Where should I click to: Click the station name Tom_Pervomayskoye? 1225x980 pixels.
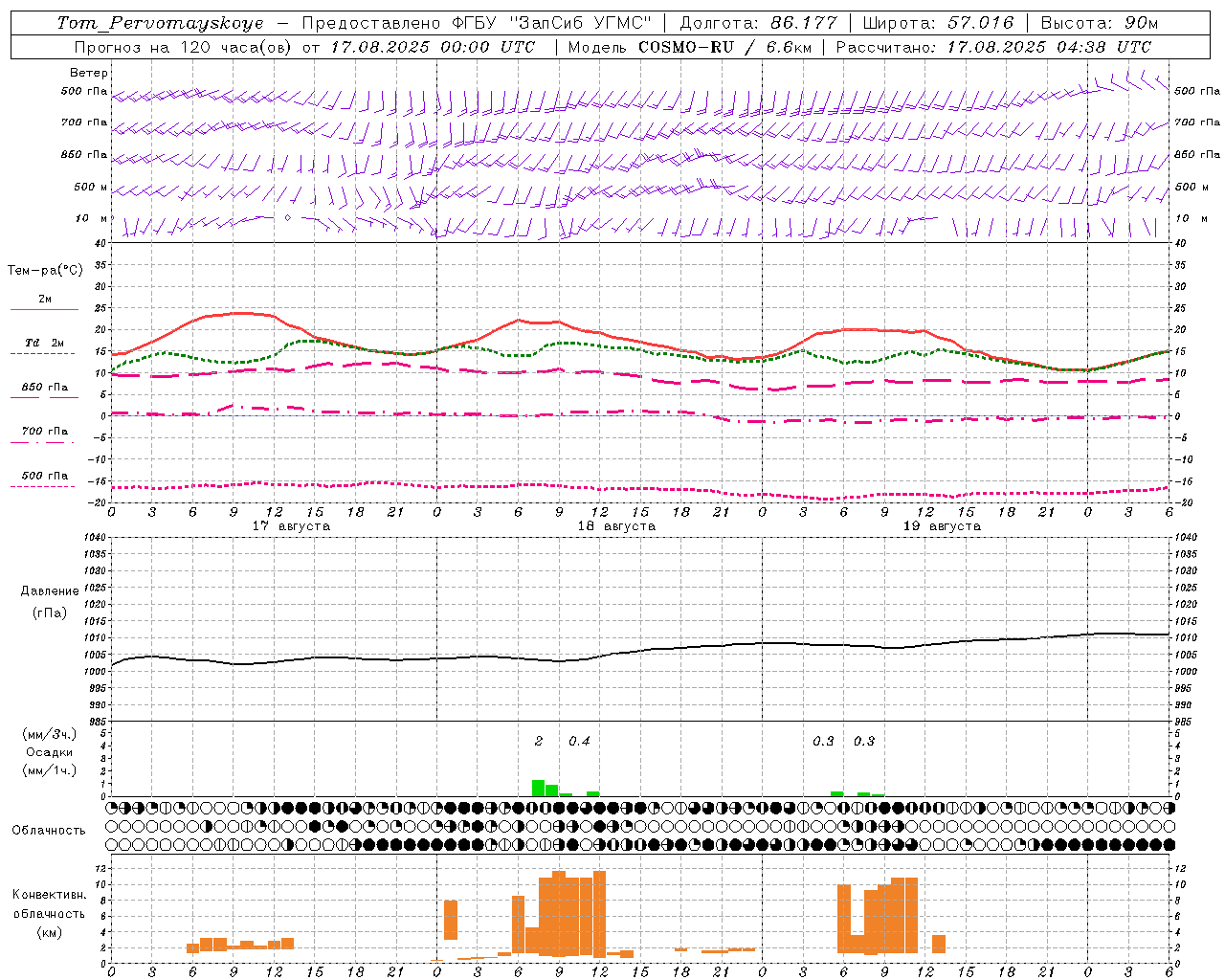[x=160, y=23]
